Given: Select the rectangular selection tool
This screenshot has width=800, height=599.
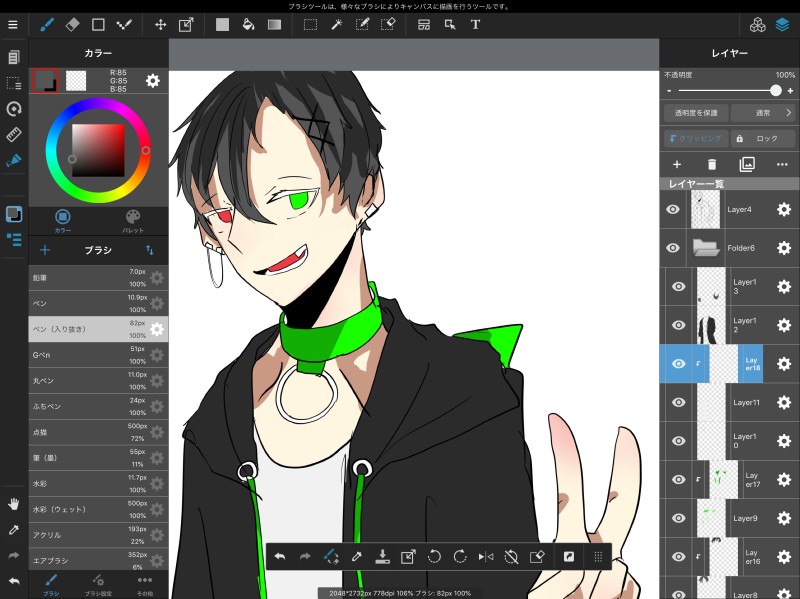Looking at the screenshot, I should [310, 24].
